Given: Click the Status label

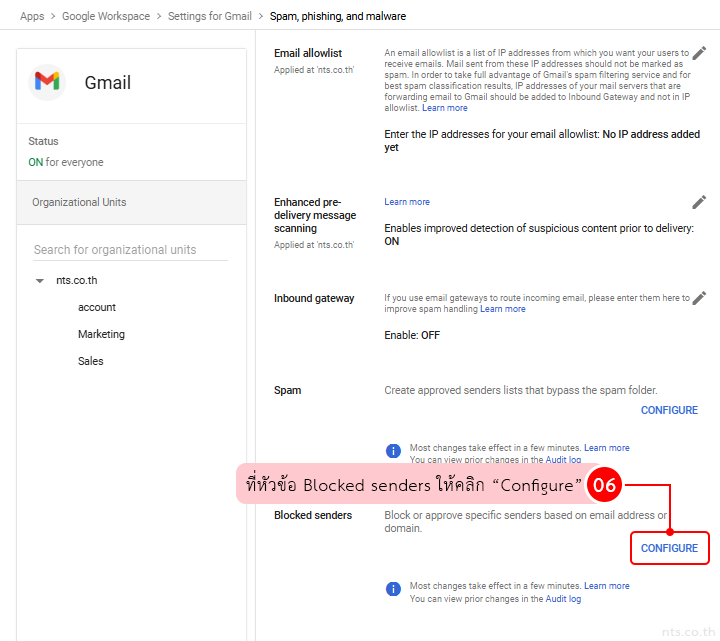Looking at the screenshot, I should click(x=44, y=141).
